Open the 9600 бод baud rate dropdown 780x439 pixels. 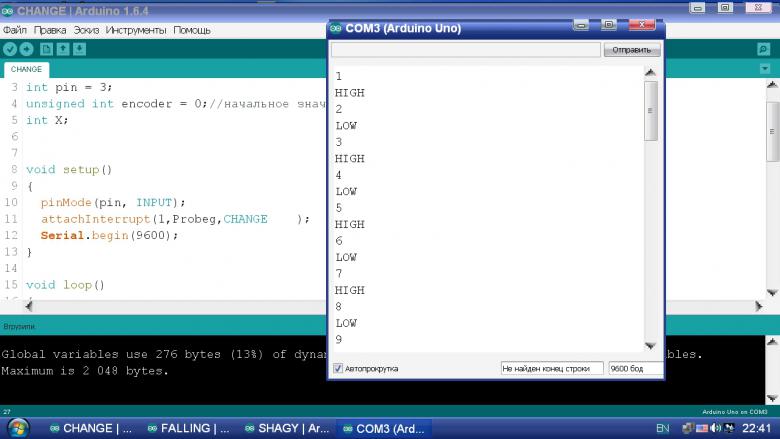pos(634,368)
